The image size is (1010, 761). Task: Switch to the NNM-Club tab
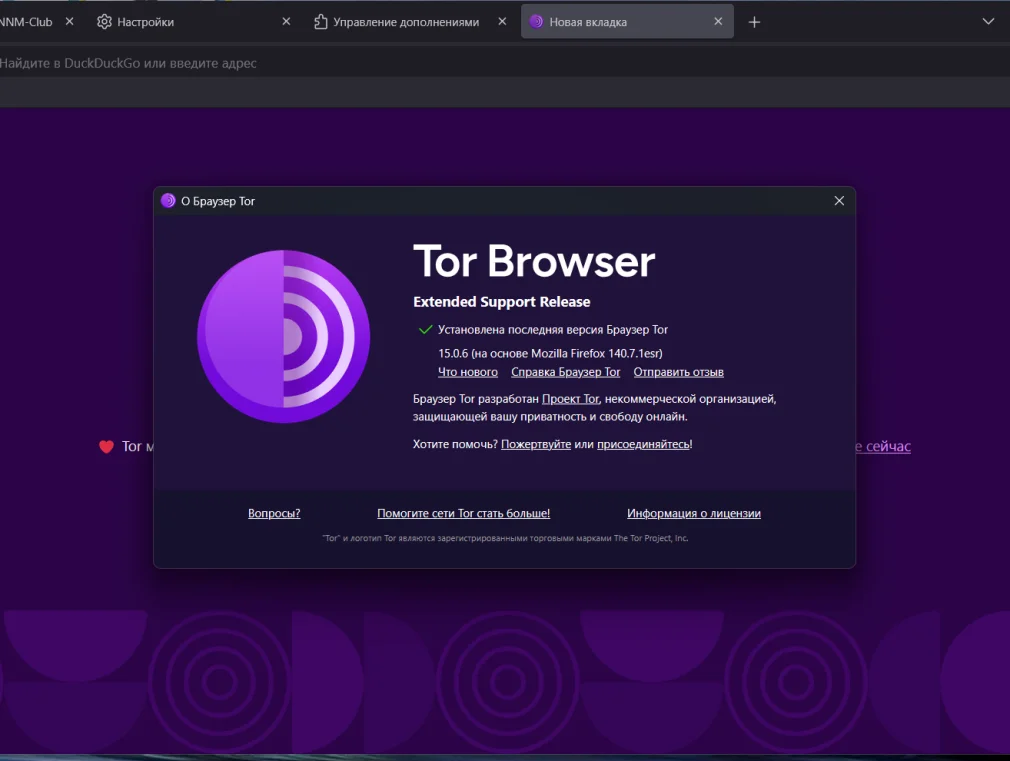pos(26,22)
